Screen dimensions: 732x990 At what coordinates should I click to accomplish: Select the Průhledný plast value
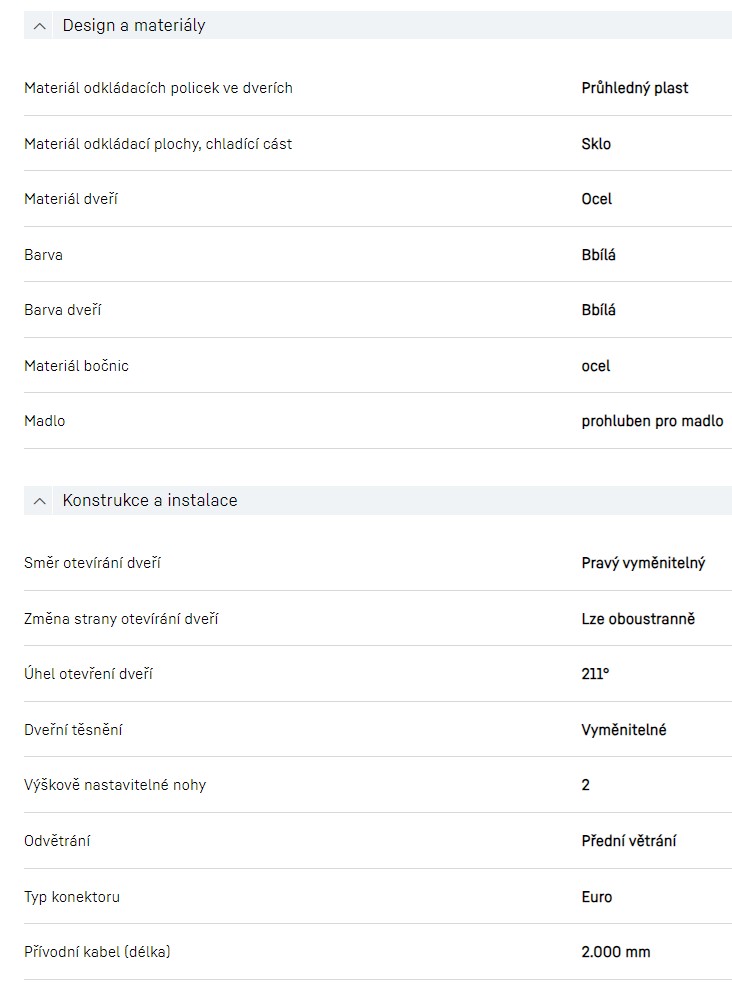[635, 88]
